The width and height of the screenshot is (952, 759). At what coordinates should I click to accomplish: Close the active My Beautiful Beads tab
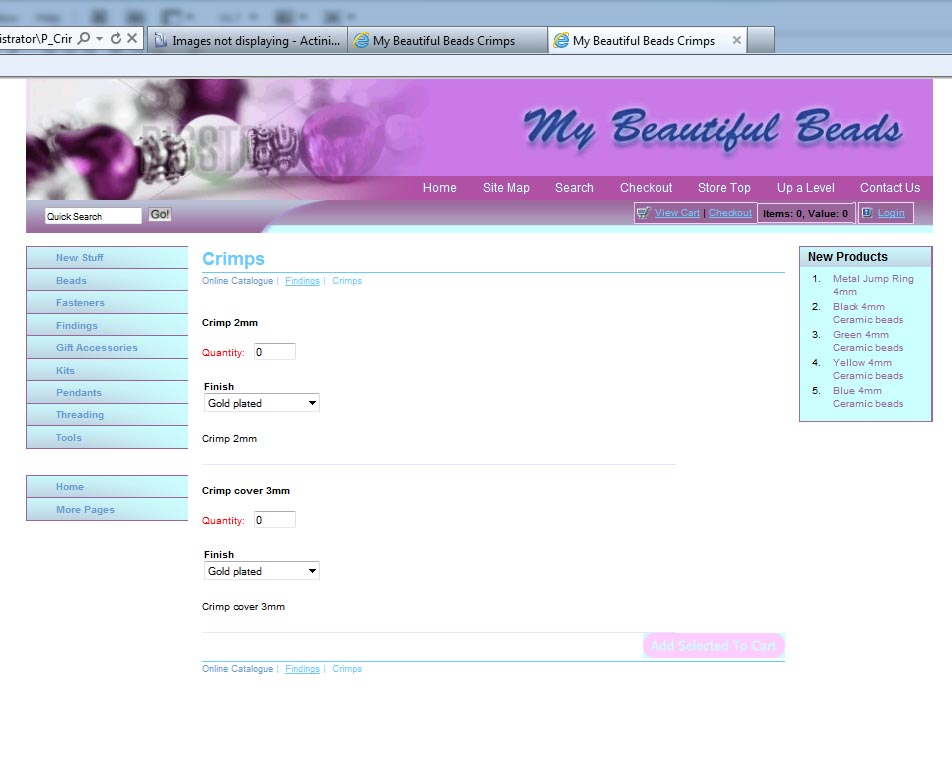click(x=737, y=41)
